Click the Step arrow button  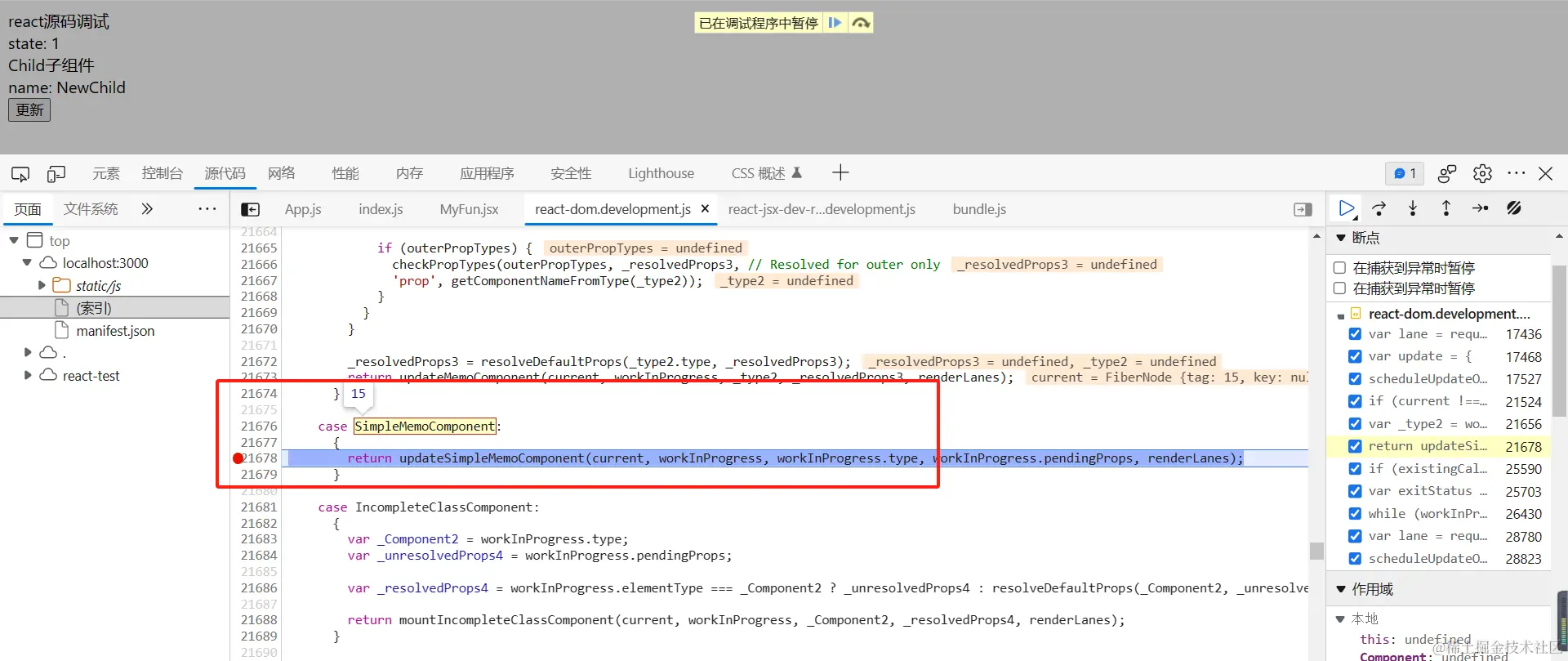pyautogui.click(x=1480, y=208)
